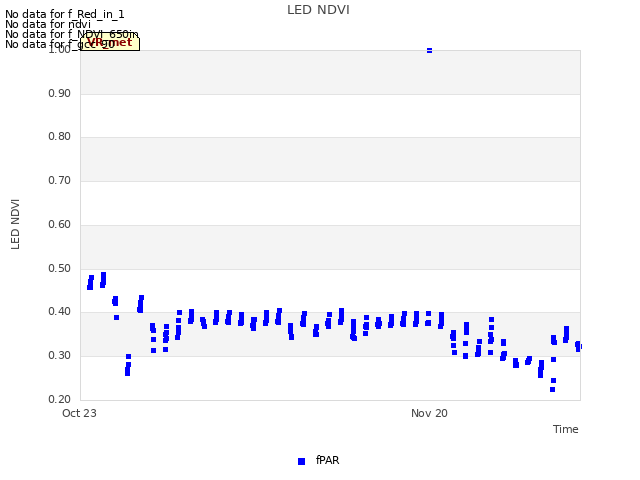Click the vertical LED NDVI y-axis label
The height and width of the screenshot is (480, 640).
[15, 224]
